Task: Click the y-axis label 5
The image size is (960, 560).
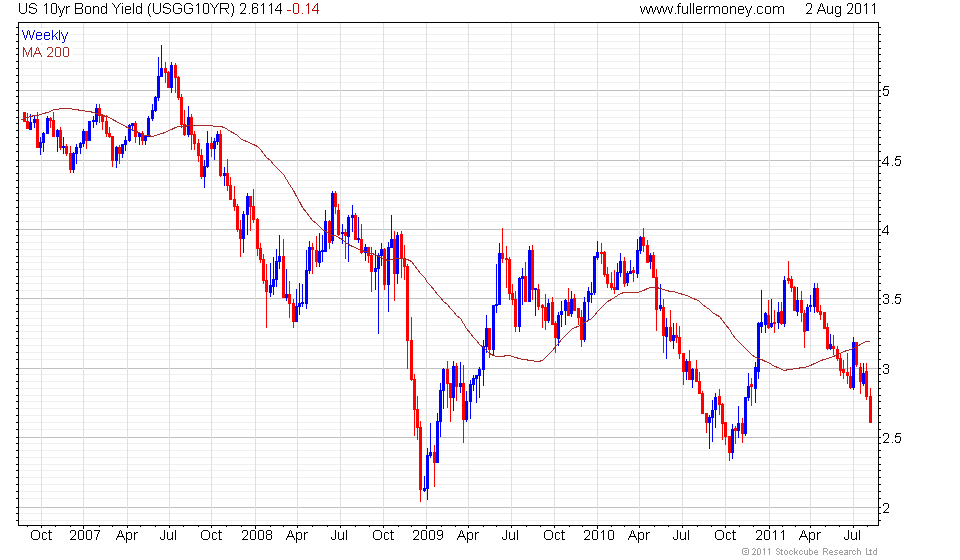Action: pyautogui.click(x=886, y=92)
